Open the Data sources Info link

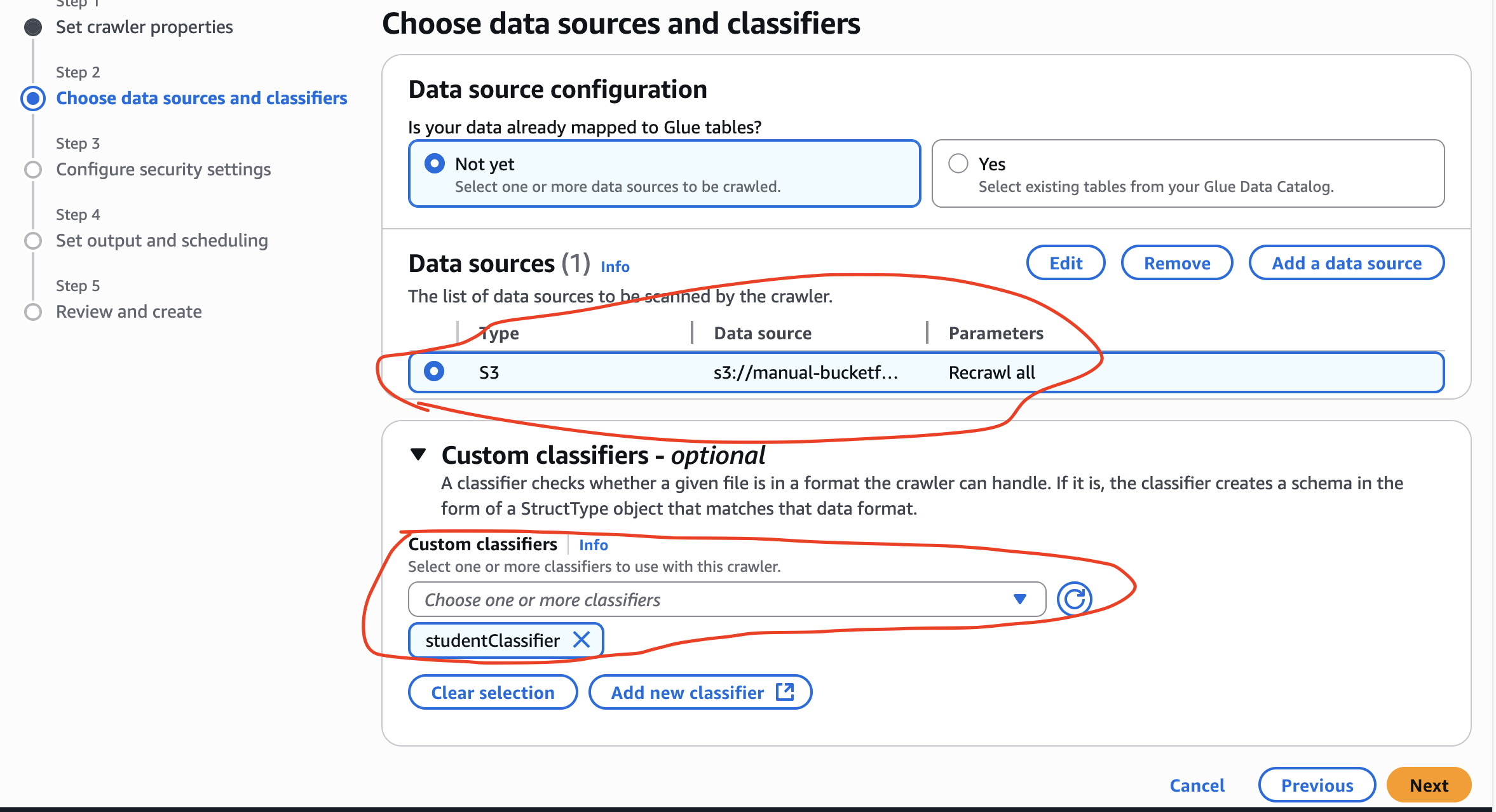pyautogui.click(x=614, y=266)
